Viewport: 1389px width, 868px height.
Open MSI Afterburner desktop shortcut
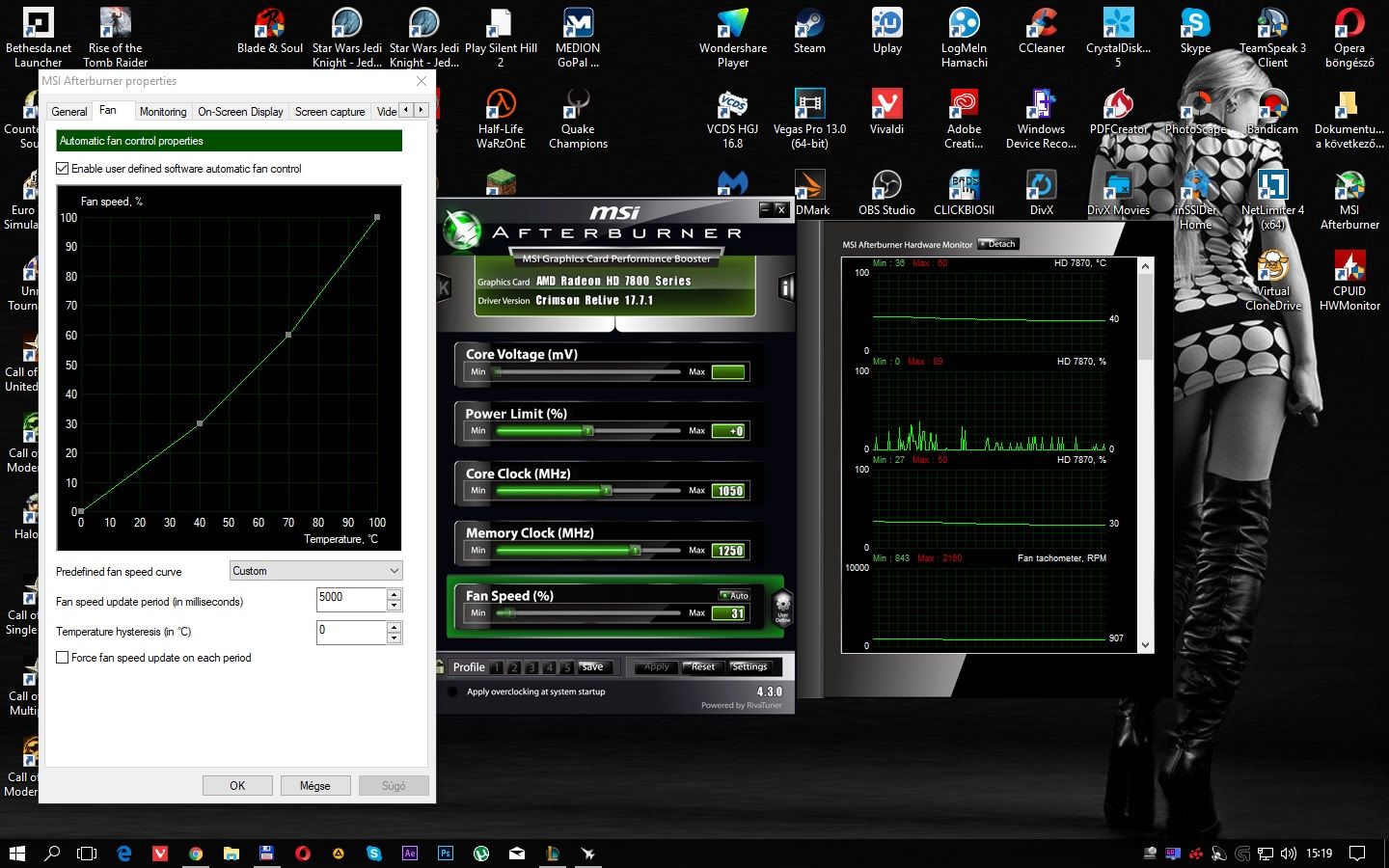pyautogui.click(x=1349, y=199)
